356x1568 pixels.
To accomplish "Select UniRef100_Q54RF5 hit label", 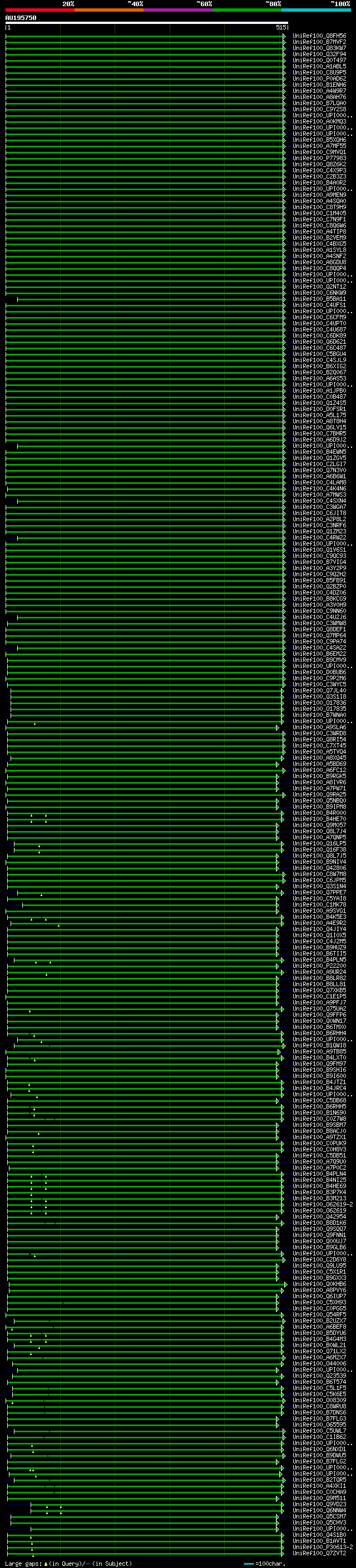I will tap(319, 1314).
